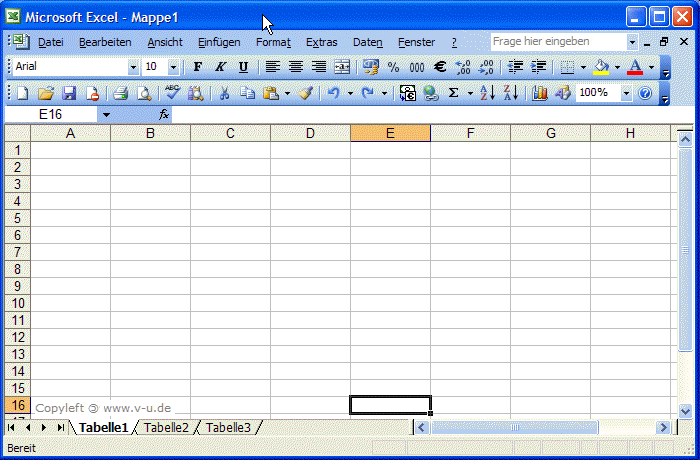Open borders dropdown arrow

point(583,67)
